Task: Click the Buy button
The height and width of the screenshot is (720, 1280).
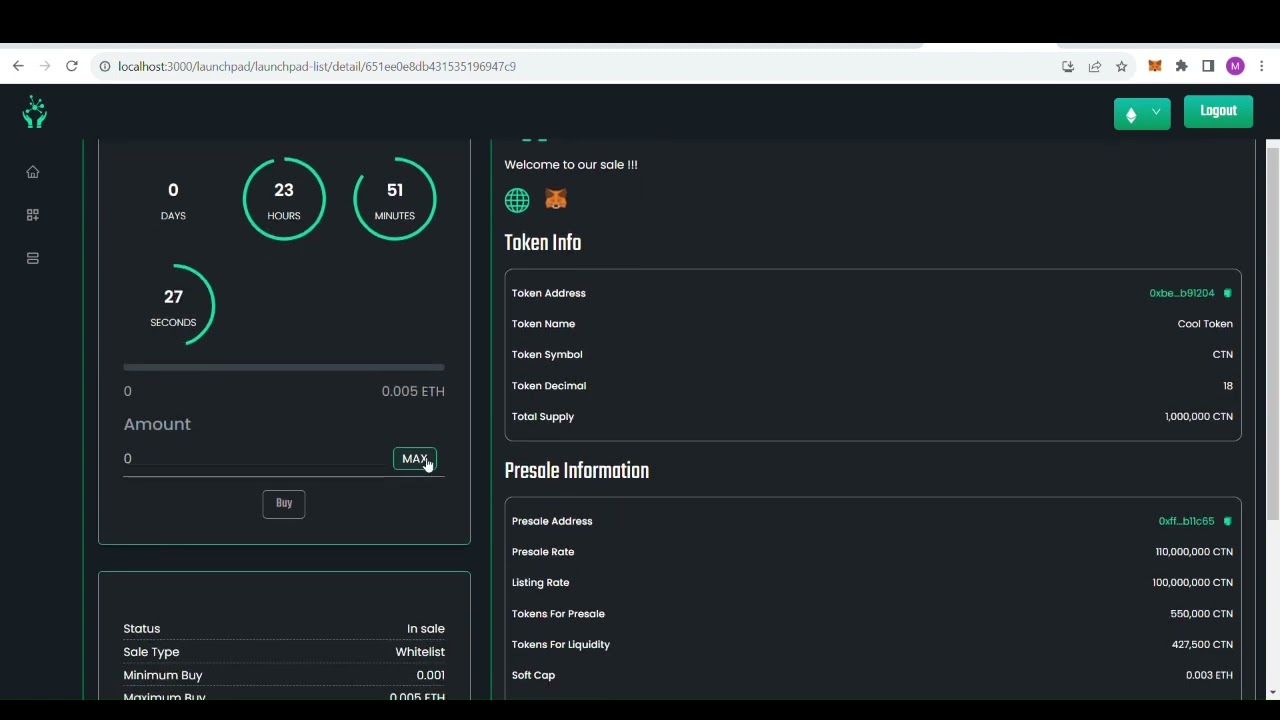Action: (284, 503)
